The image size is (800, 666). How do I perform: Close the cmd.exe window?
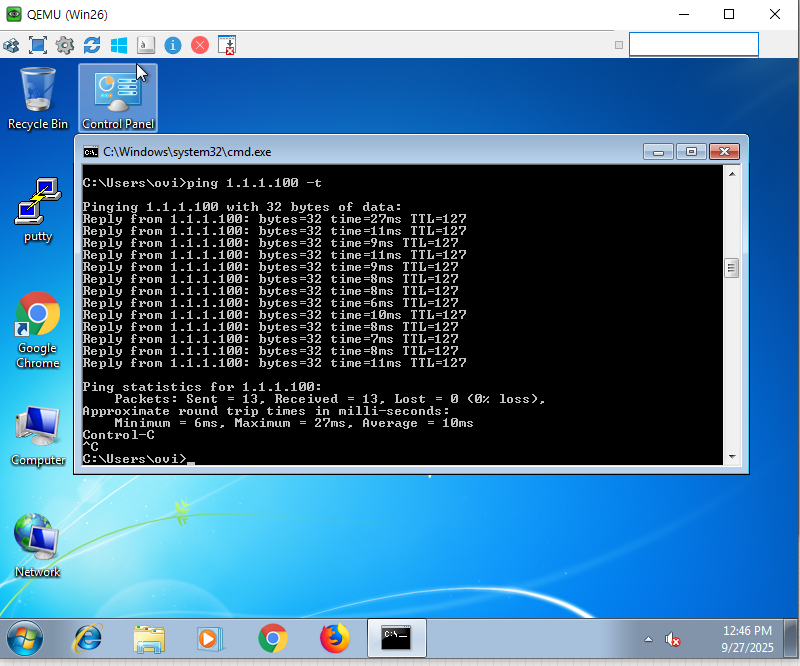(724, 152)
